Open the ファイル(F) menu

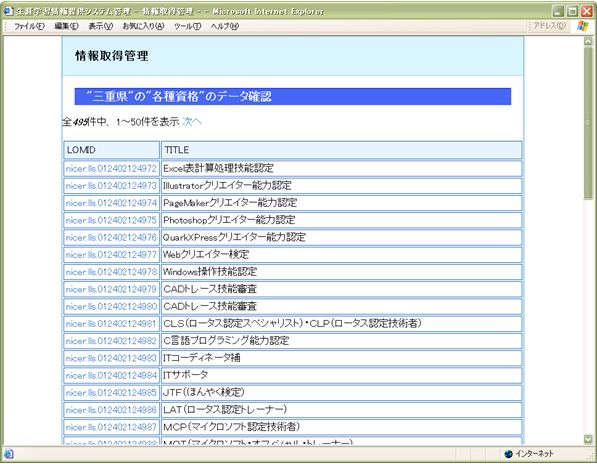(29, 26)
